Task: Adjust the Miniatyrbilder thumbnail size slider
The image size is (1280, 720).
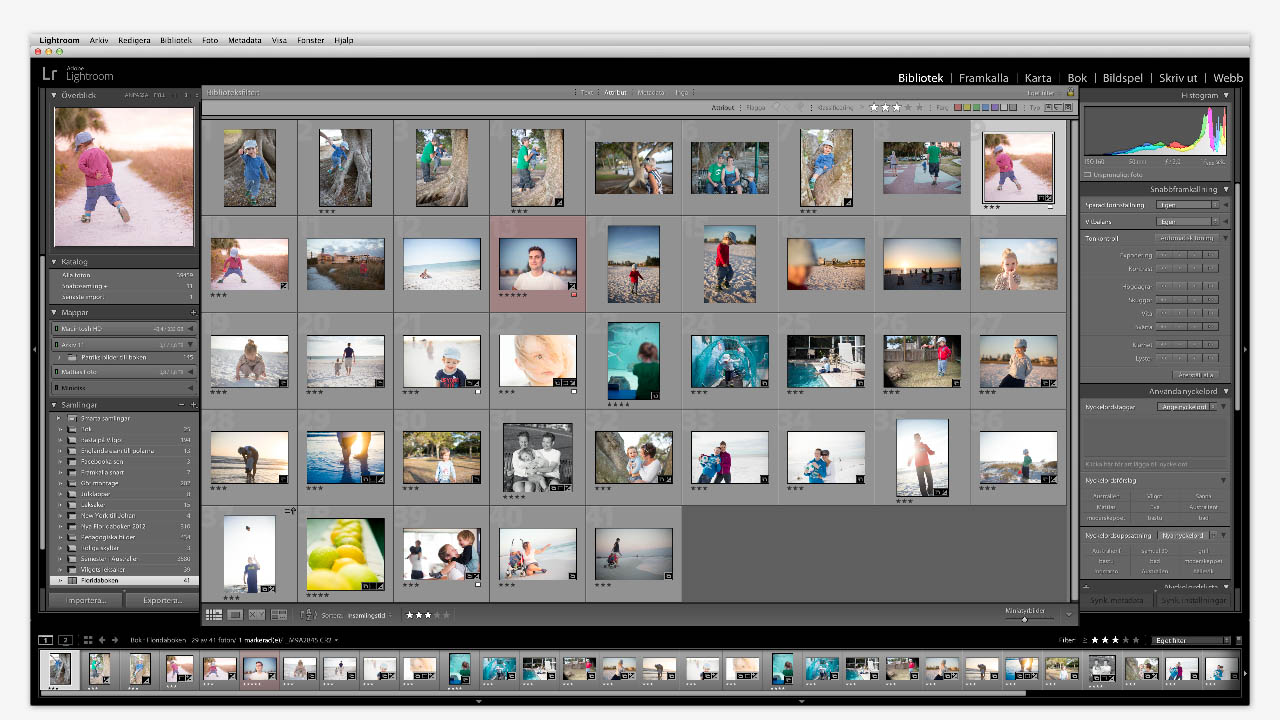Action: [1024, 619]
